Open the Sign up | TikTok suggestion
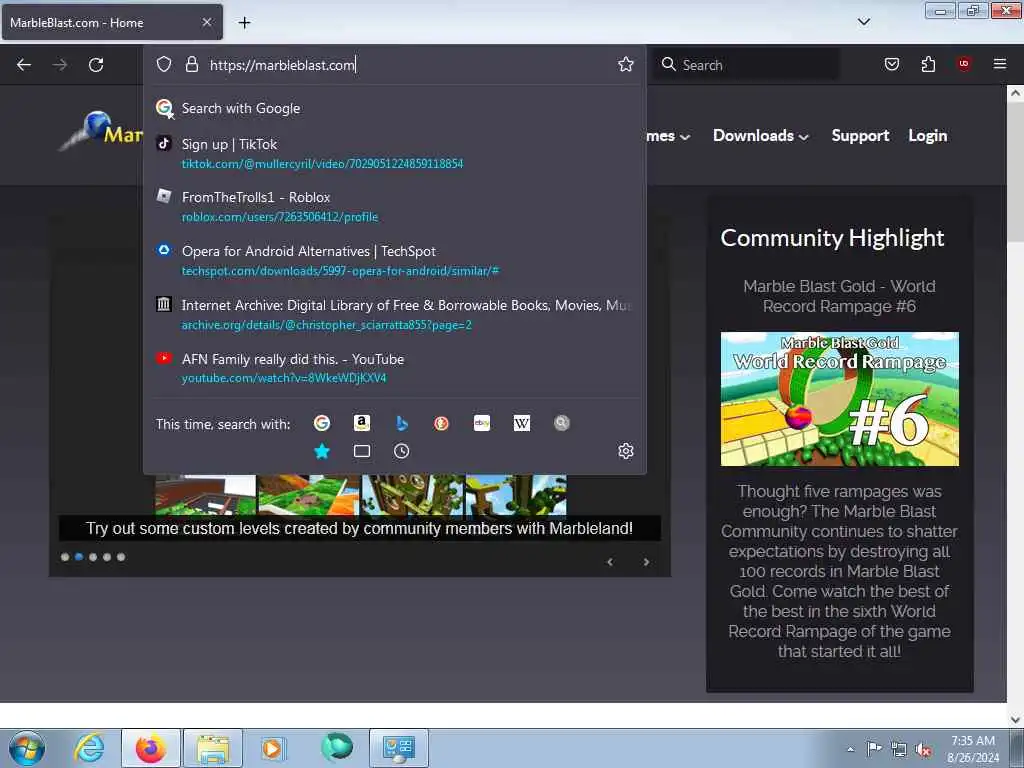The width and height of the screenshot is (1024, 768). pos(395,153)
